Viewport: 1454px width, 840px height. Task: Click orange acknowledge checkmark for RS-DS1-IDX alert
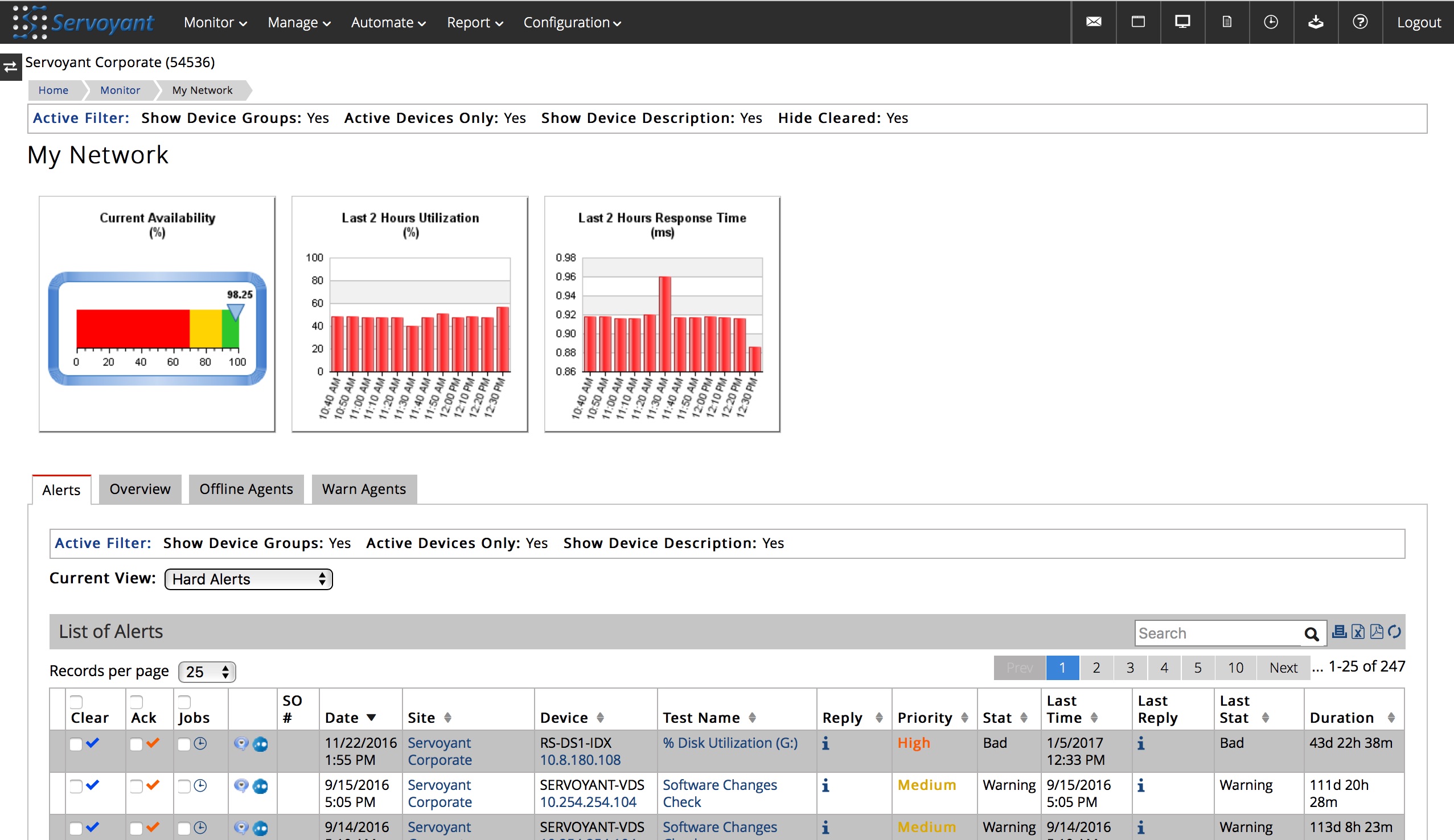[x=153, y=743]
